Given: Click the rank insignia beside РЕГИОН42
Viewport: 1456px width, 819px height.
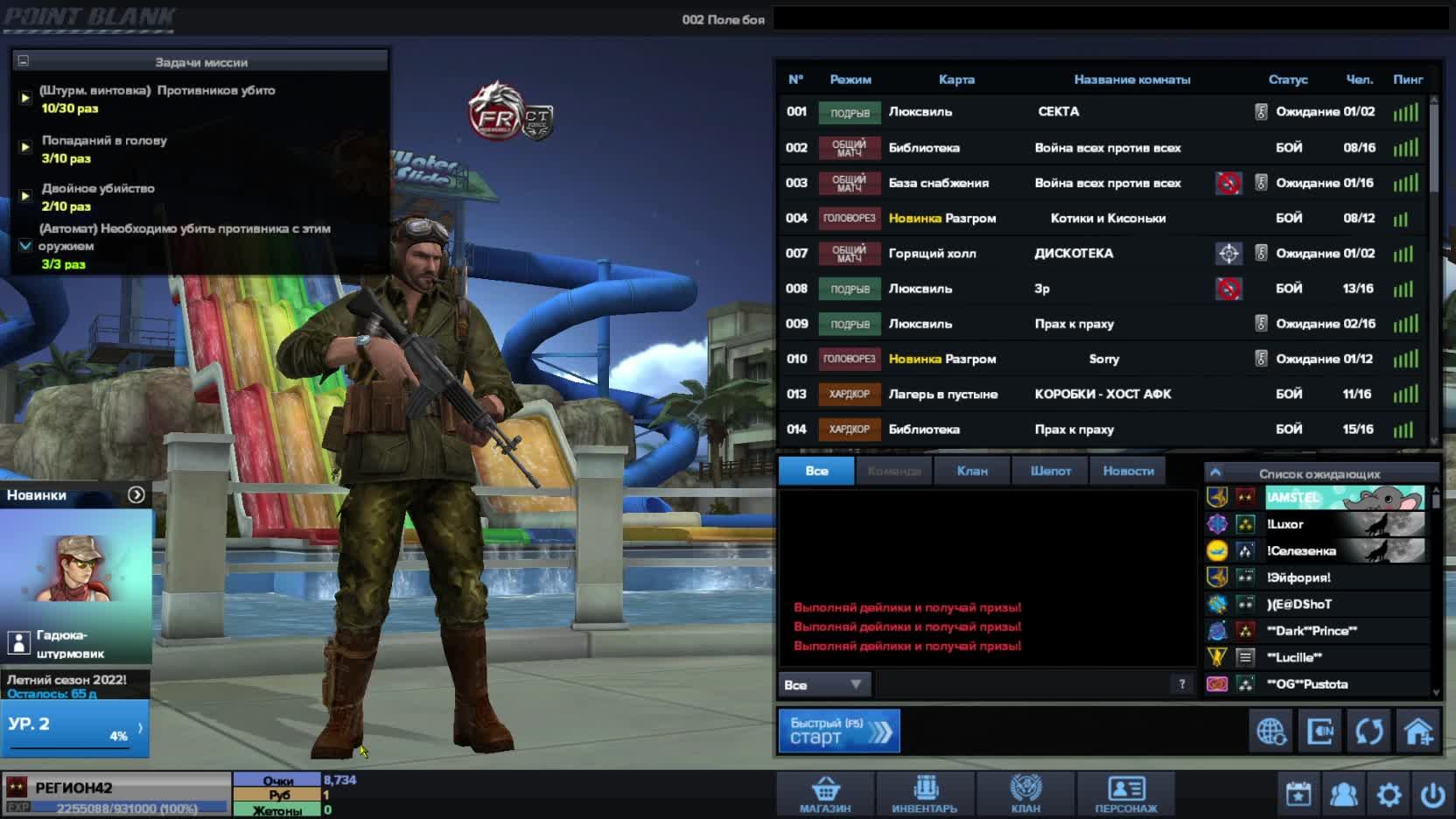Looking at the screenshot, I should (x=17, y=787).
